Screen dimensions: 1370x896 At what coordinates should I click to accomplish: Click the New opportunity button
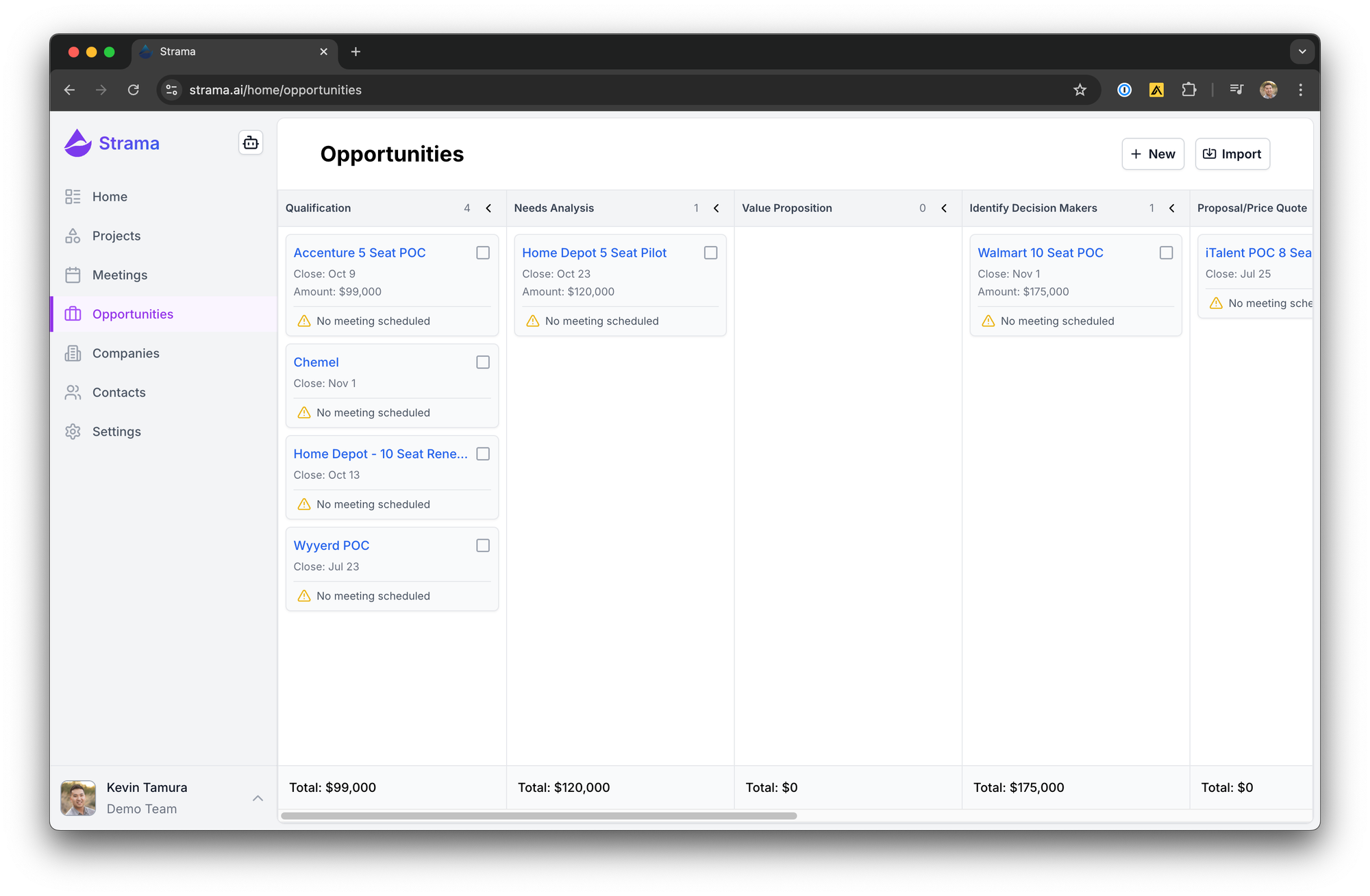pyautogui.click(x=1153, y=154)
